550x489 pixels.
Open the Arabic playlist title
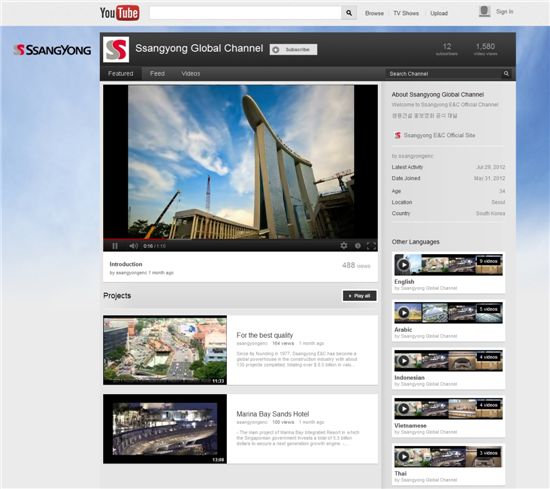tap(403, 330)
